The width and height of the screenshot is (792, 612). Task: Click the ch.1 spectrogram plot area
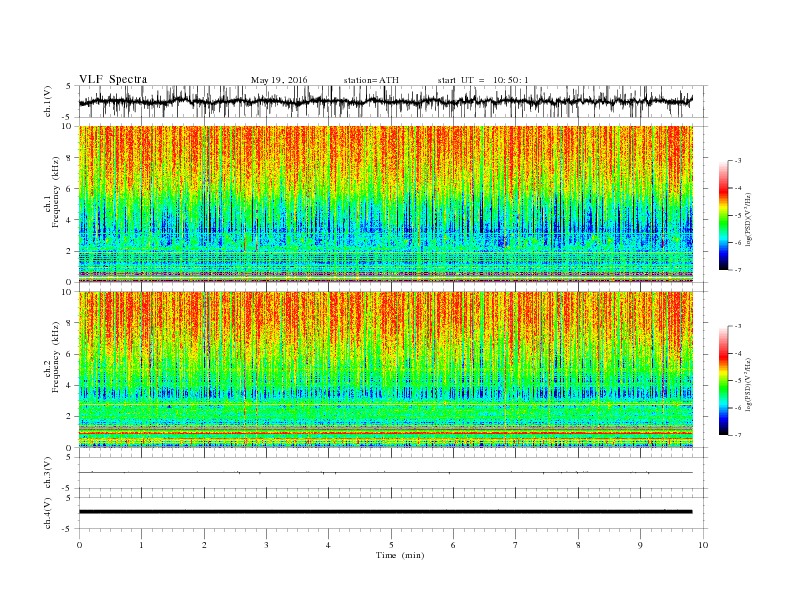click(x=386, y=204)
